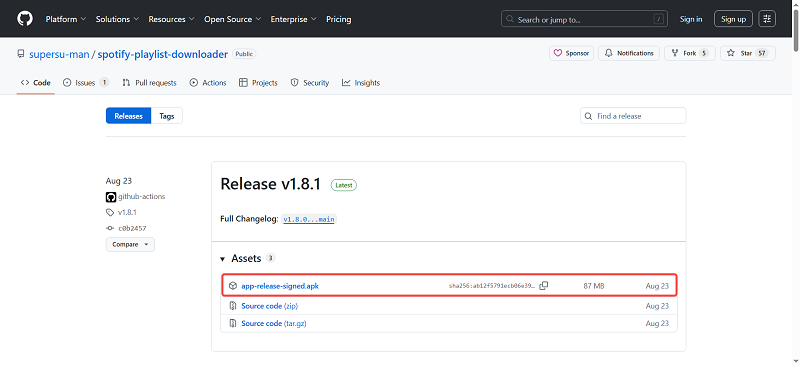
Task: Switch to the Code tab
Action: point(36,83)
